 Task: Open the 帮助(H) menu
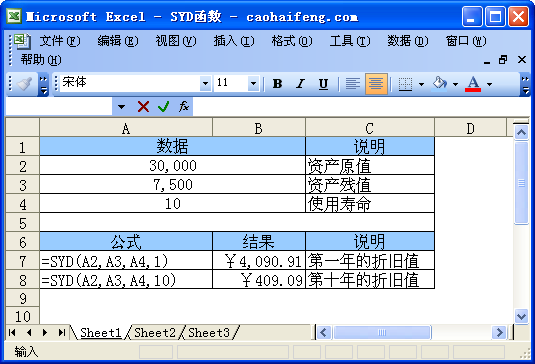tap(41, 60)
